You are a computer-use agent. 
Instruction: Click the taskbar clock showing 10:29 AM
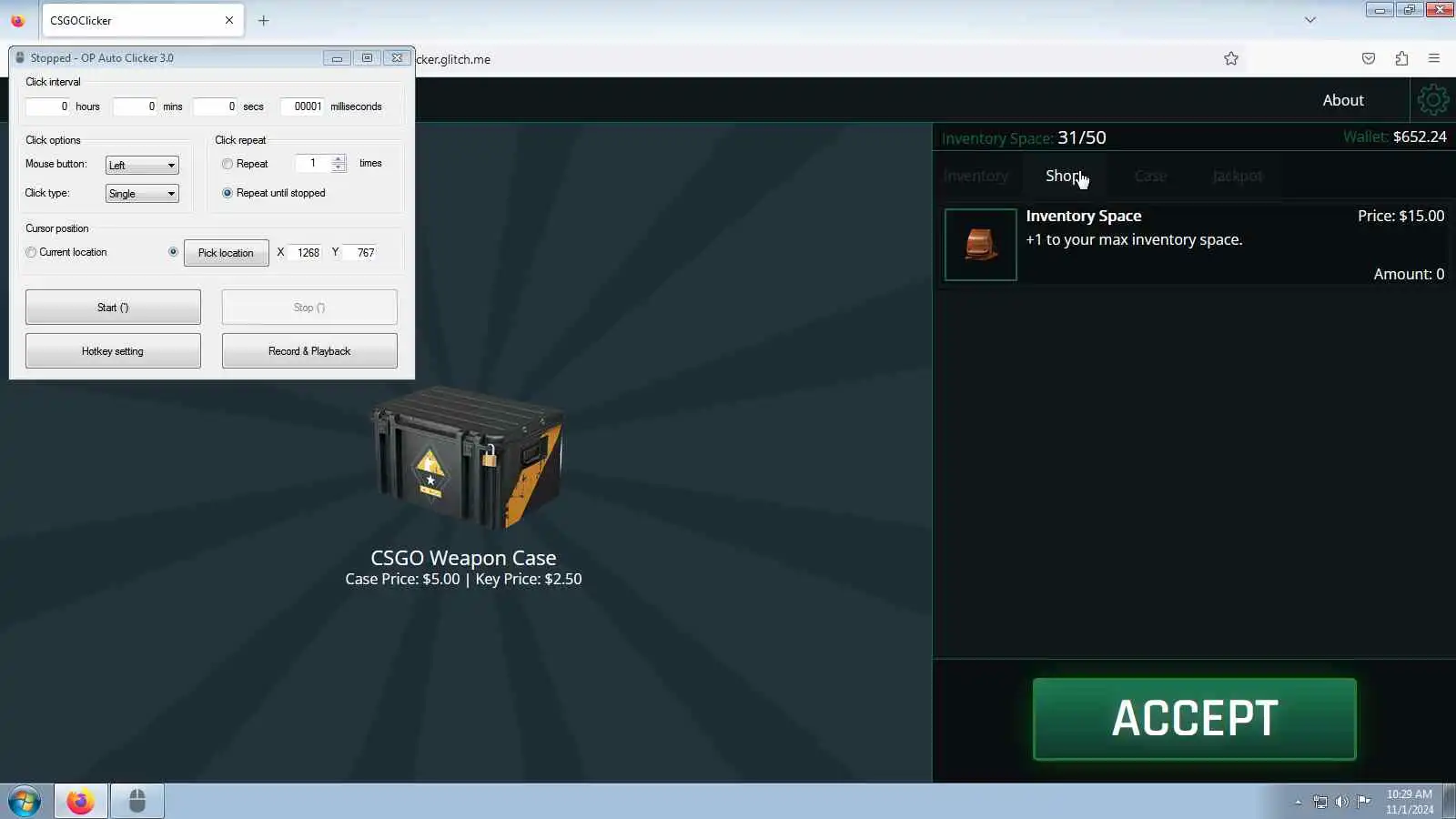click(x=1410, y=802)
